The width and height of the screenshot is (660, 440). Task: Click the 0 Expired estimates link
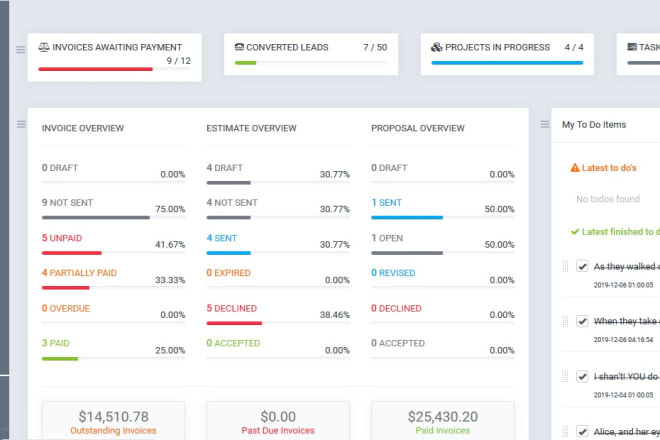pyautogui.click(x=229, y=273)
